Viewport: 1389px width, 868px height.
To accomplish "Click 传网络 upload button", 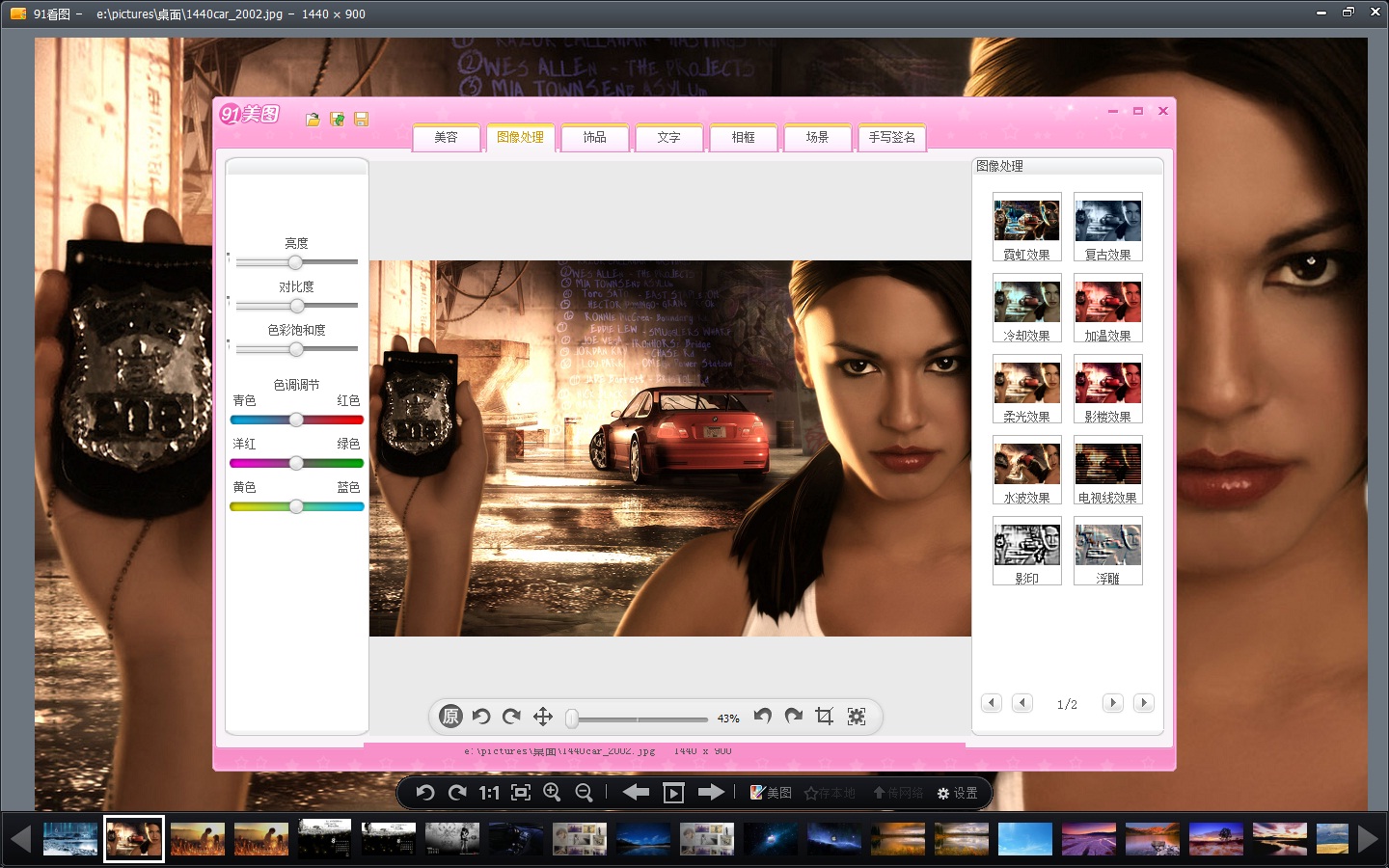I will [x=899, y=793].
